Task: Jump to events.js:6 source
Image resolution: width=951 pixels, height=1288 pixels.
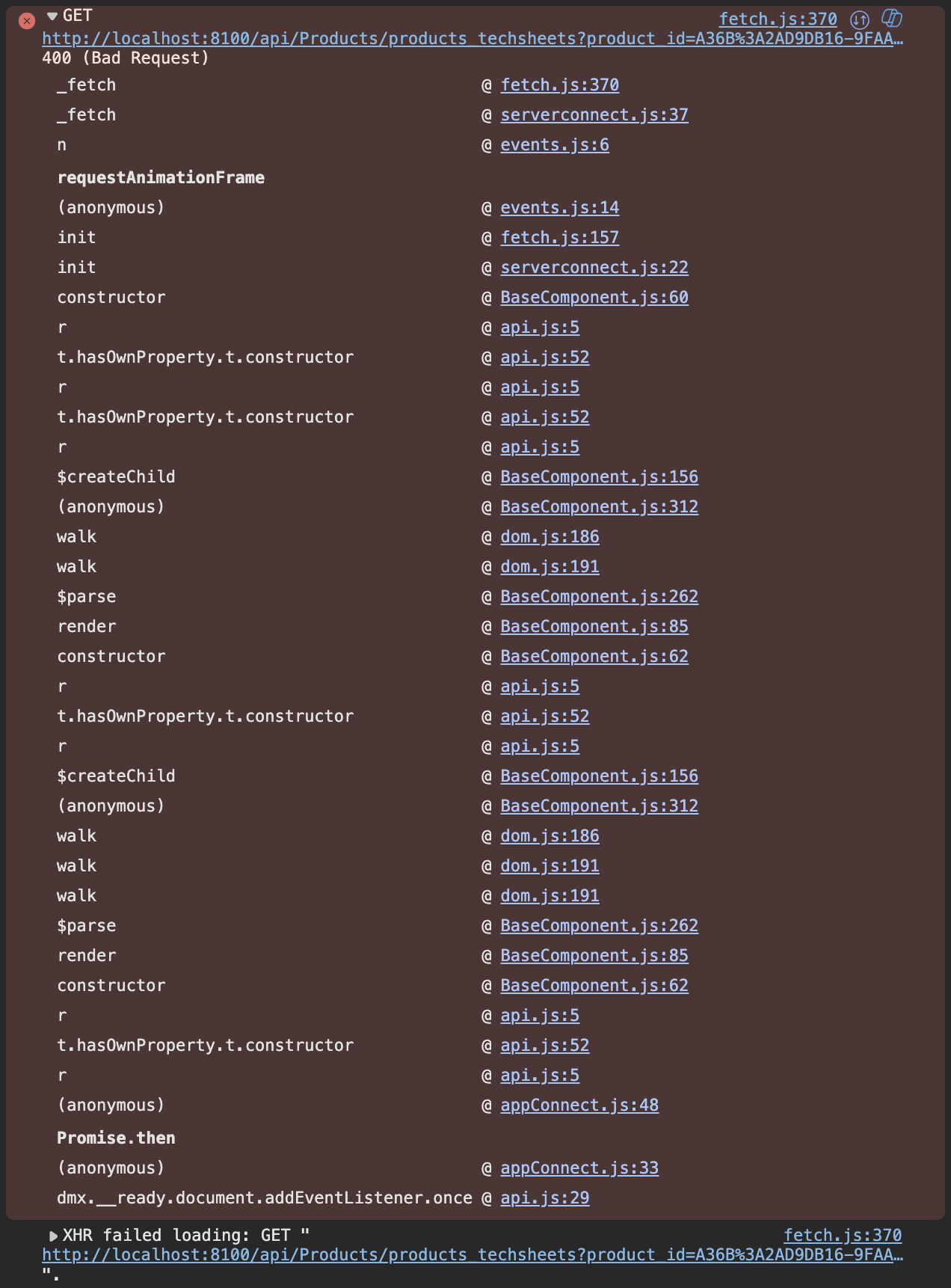Action: (x=555, y=145)
